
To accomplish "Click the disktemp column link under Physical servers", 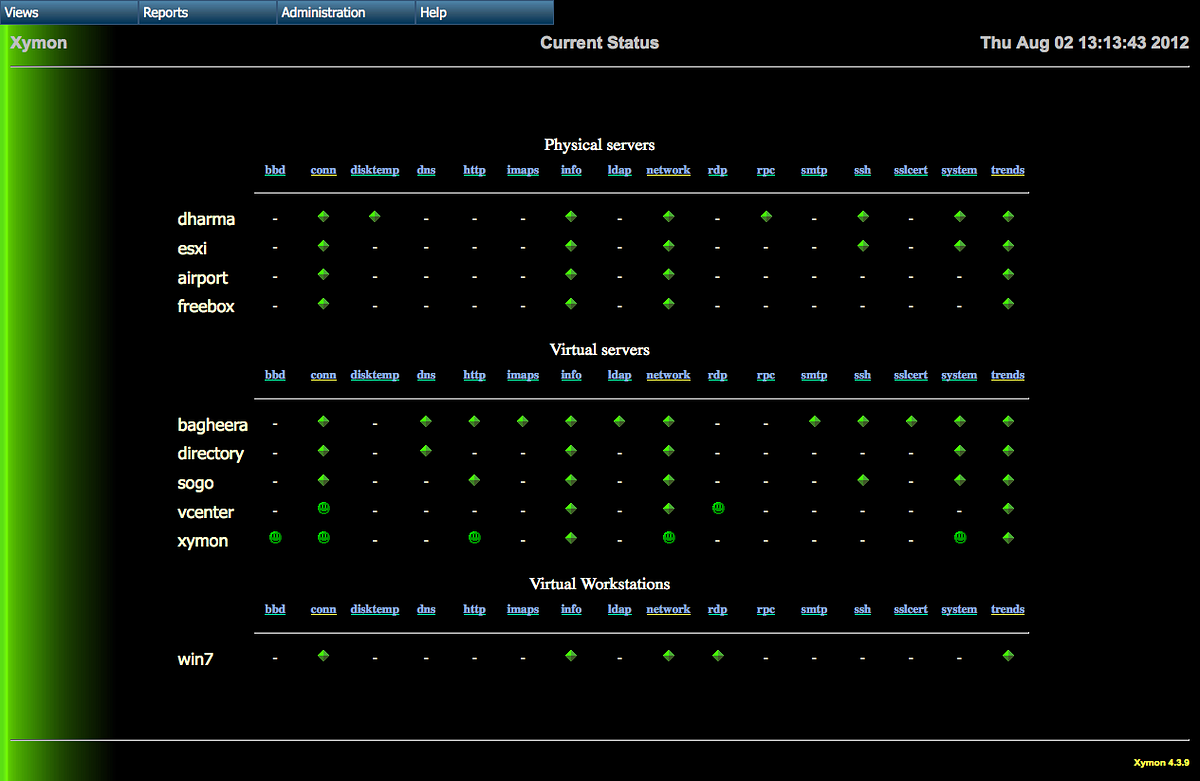I will pos(375,170).
